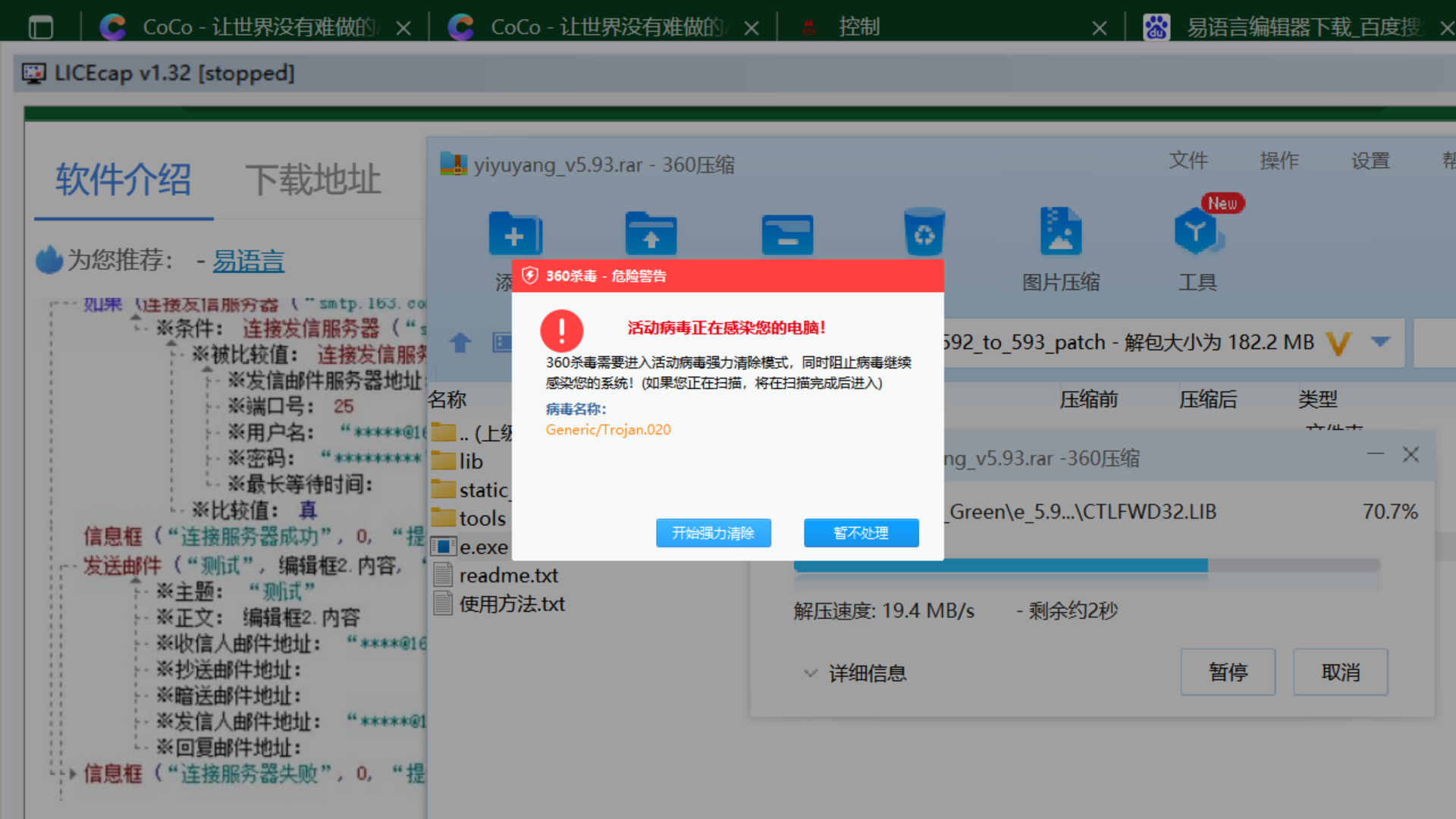Minimize the extraction progress dialog
Viewport: 1456px width, 819px height.
(1376, 454)
